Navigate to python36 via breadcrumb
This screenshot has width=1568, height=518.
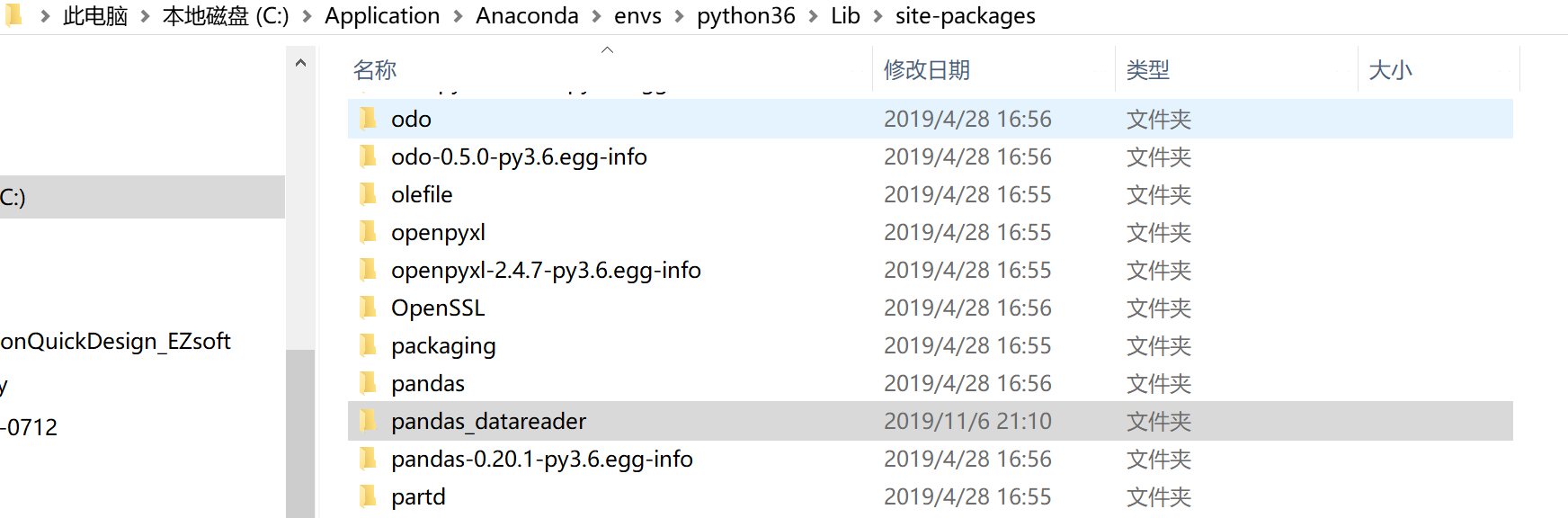tap(745, 15)
